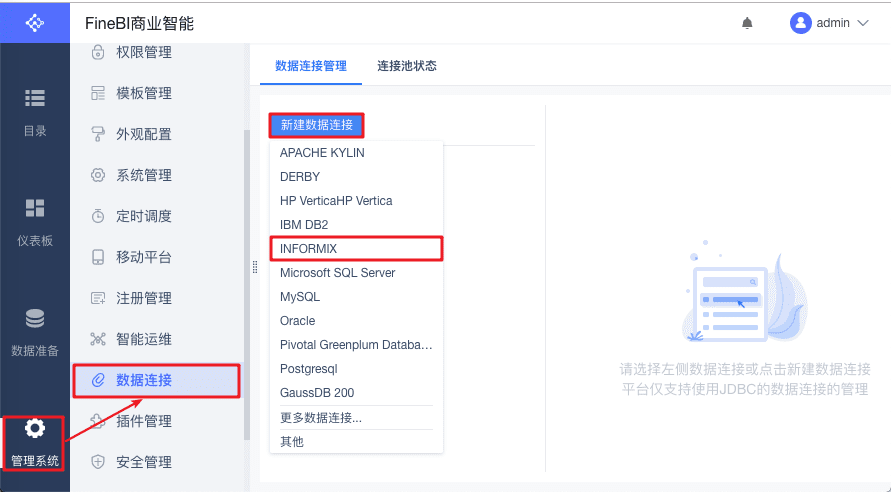891x492 pixels.
Task: Open the 仪表板 dashboard icon
Action: pos(35,208)
